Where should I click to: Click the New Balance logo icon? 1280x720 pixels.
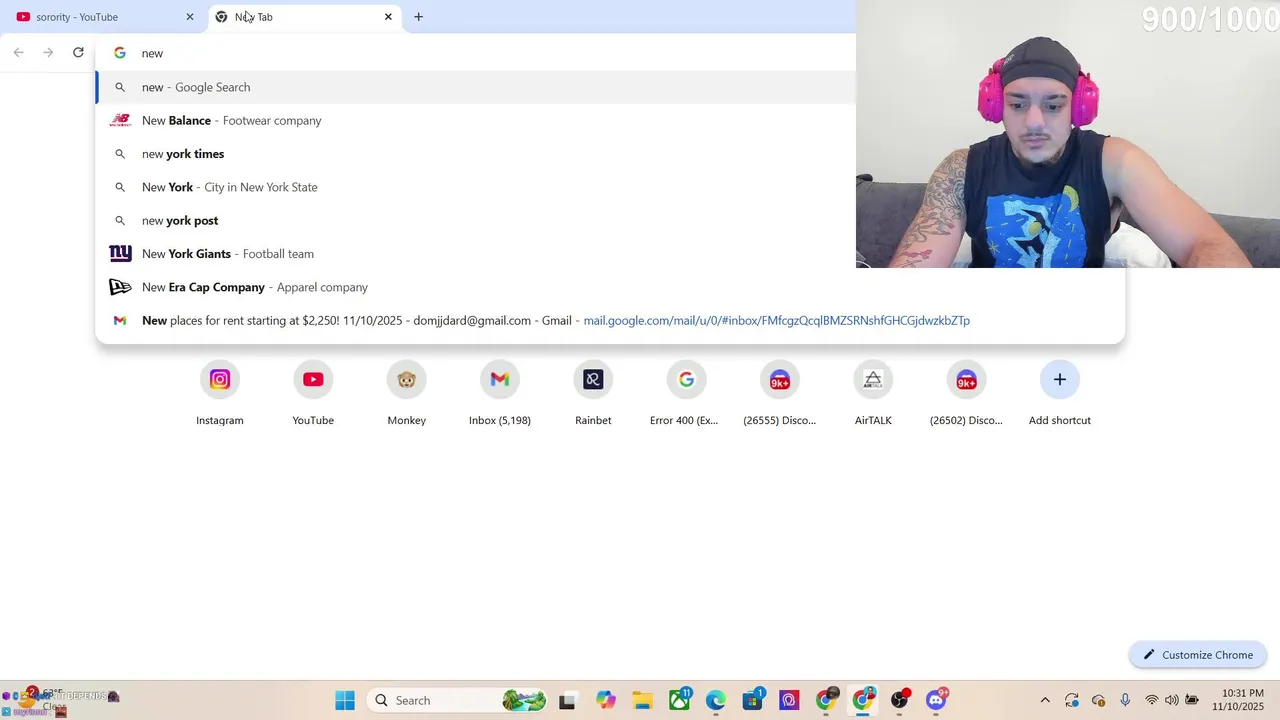(120, 120)
